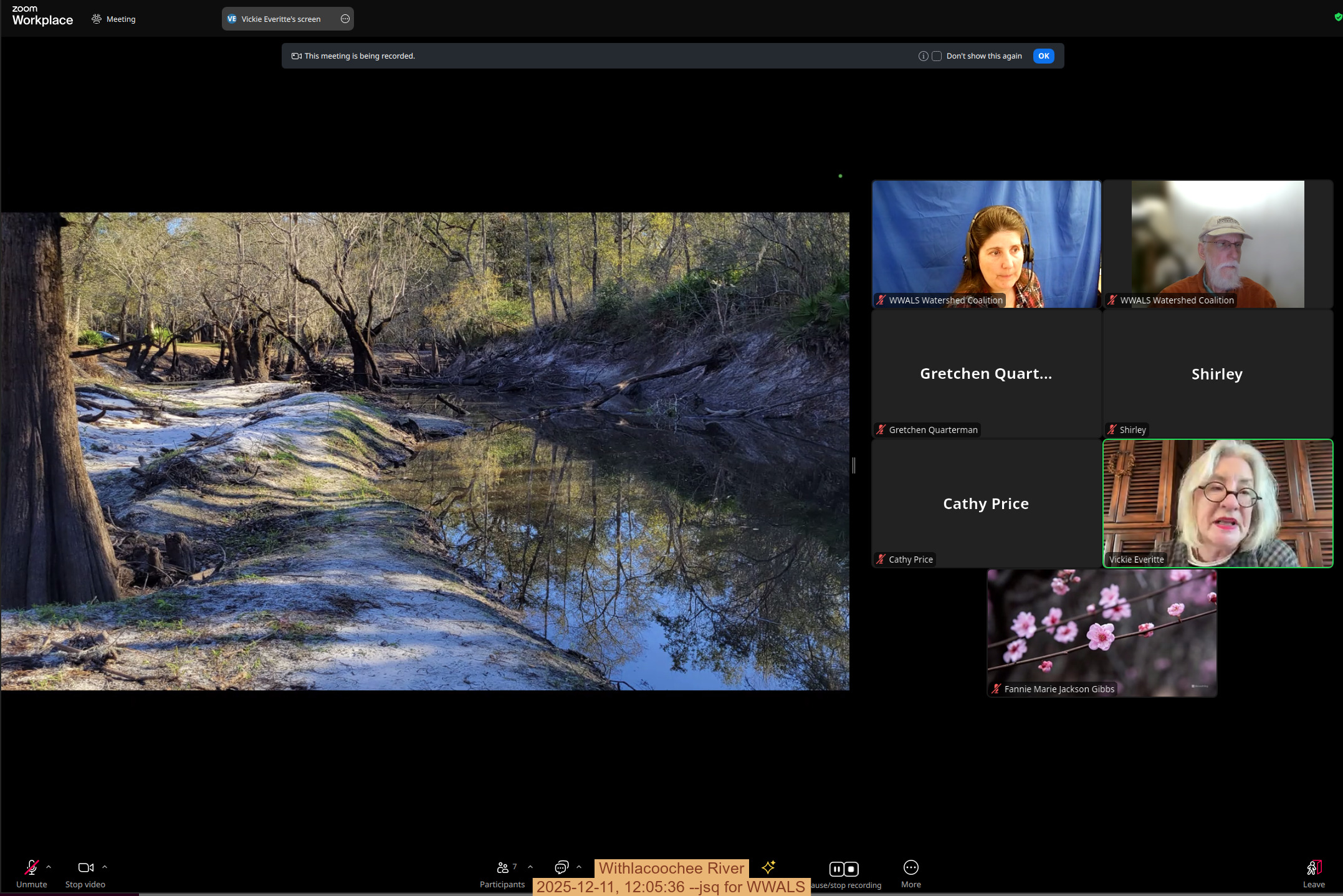Expand the Participants options chevron
Viewport: 1343px width, 896px height.
[x=530, y=868]
